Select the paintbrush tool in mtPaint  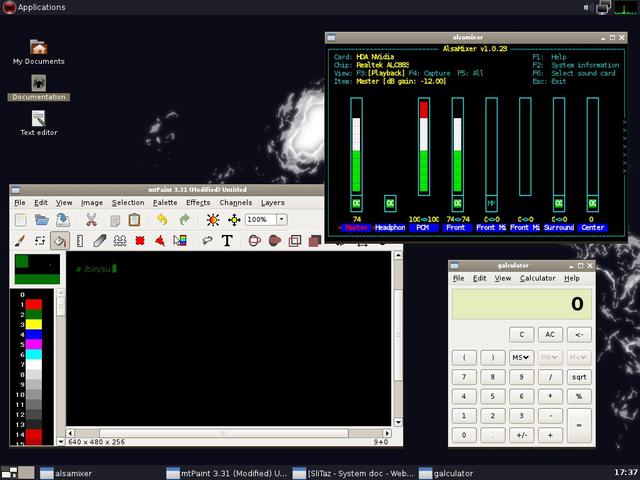point(20,241)
